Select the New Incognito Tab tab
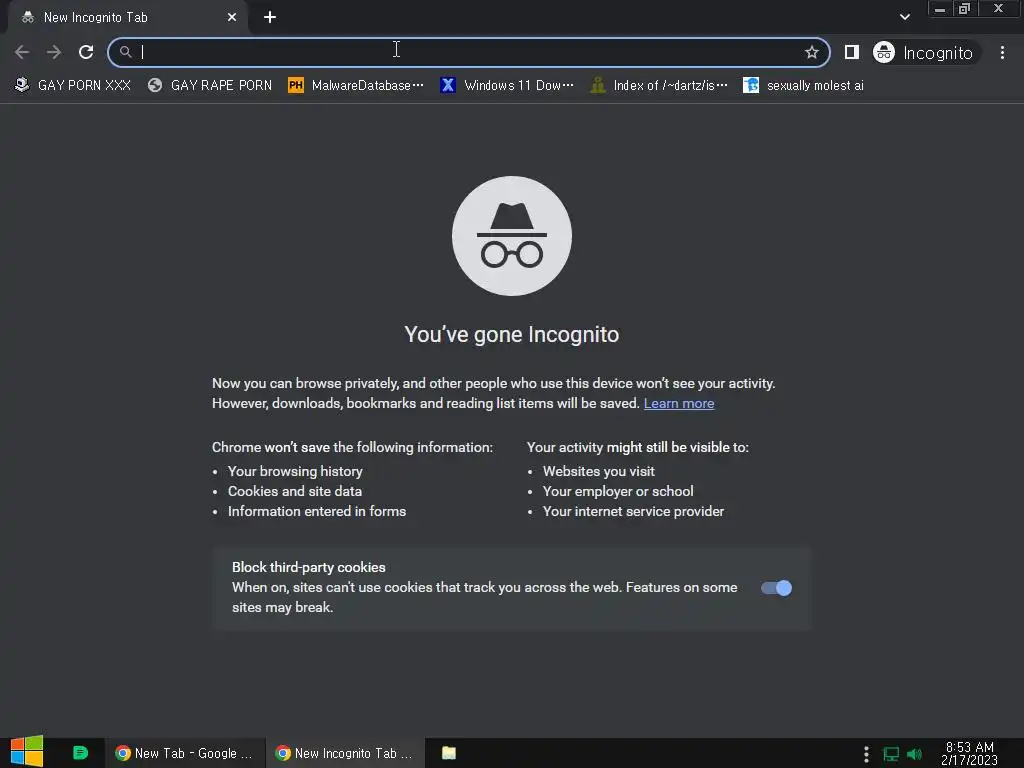This screenshot has width=1024, height=768. [x=127, y=18]
